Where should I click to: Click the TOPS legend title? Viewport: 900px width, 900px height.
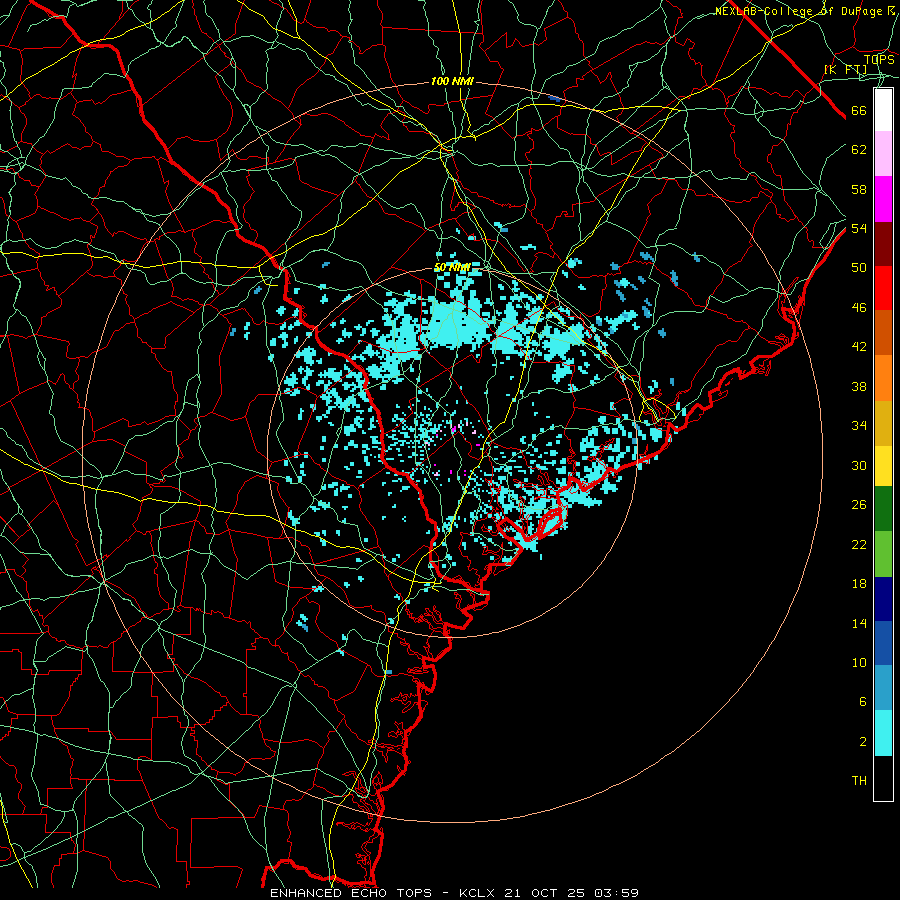[x=879, y=59]
